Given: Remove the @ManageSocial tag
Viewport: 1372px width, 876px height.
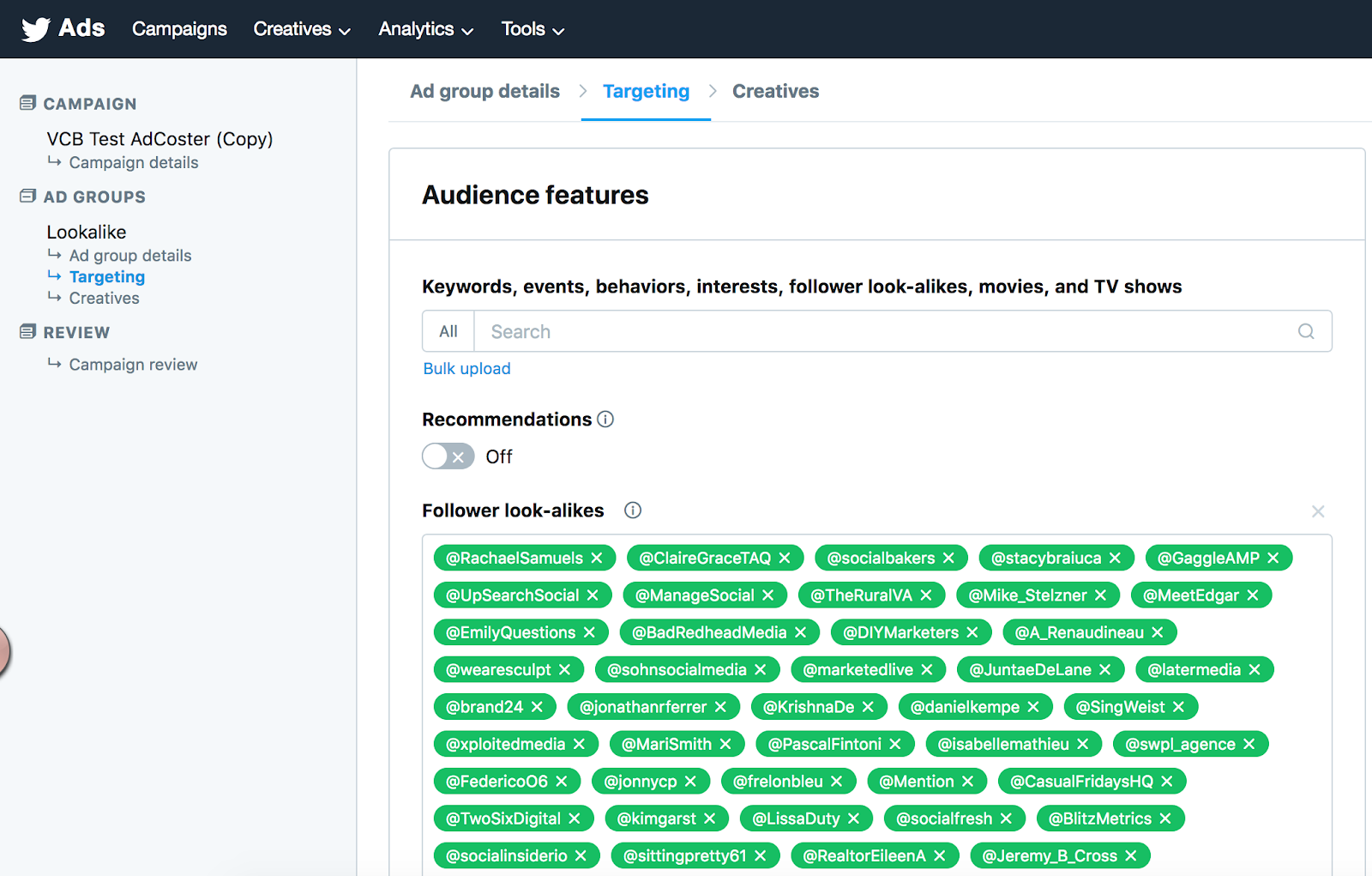Looking at the screenshot, I should [767, 595].
